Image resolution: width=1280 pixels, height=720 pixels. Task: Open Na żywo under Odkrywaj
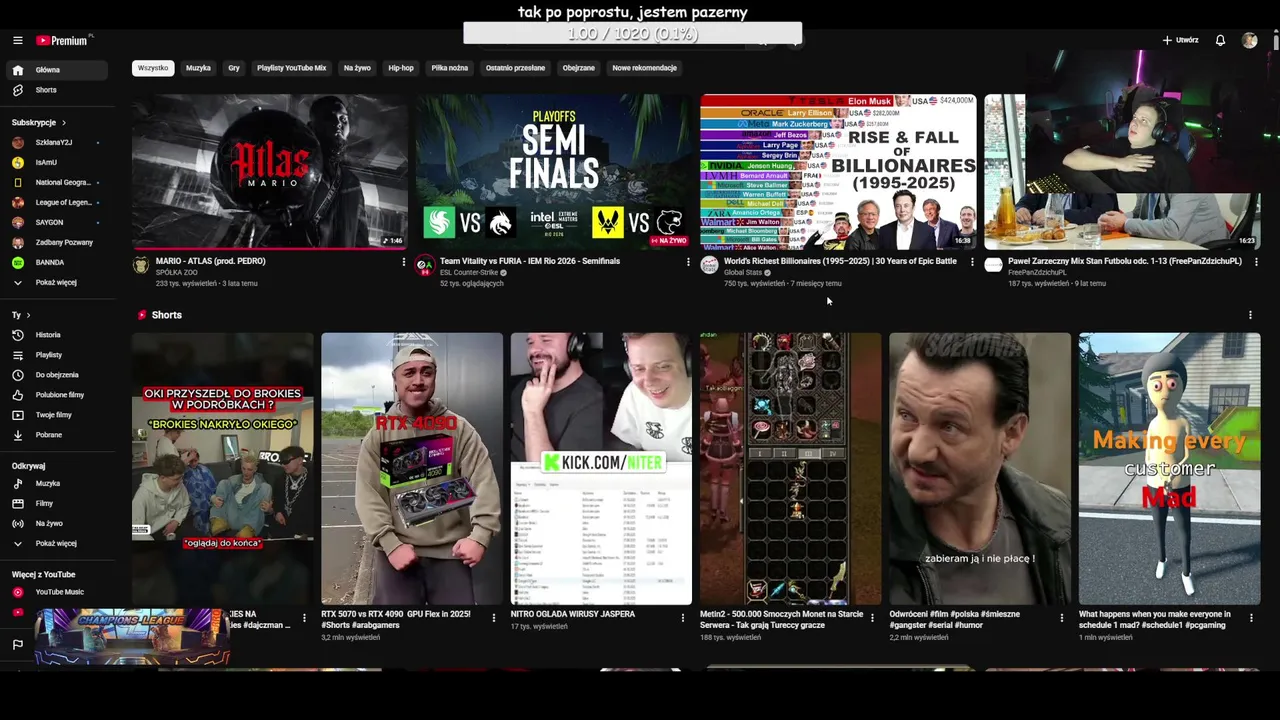coord(55,524)
